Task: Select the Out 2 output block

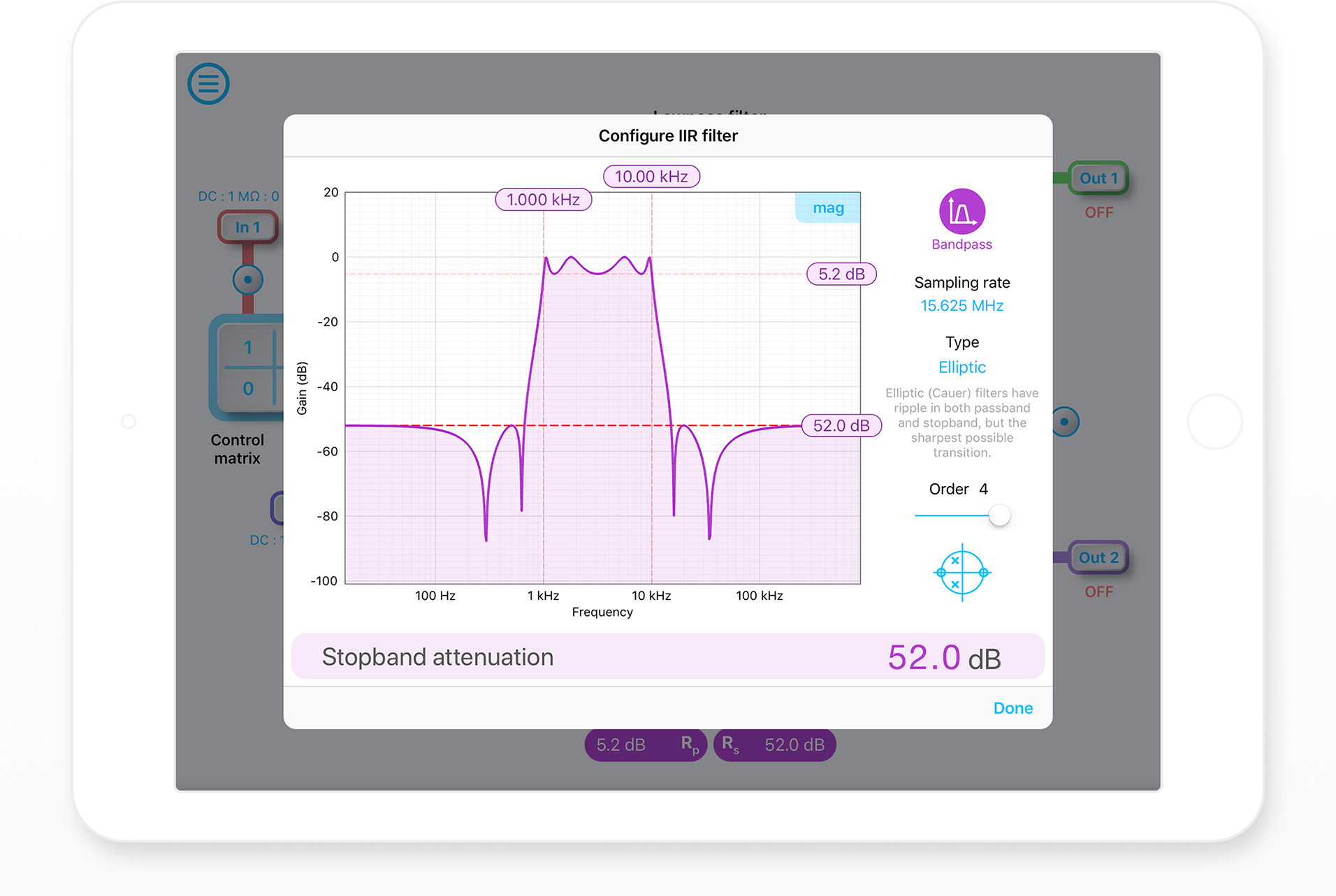Action: (x=1098, y=557)
